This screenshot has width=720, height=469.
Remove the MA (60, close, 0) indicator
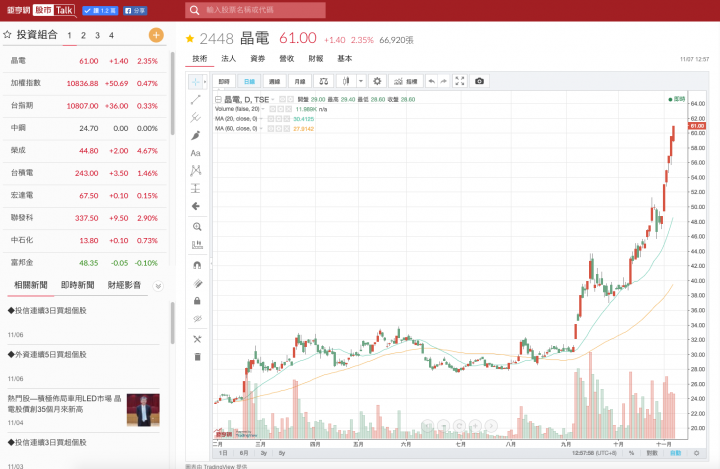pos(287,129)
